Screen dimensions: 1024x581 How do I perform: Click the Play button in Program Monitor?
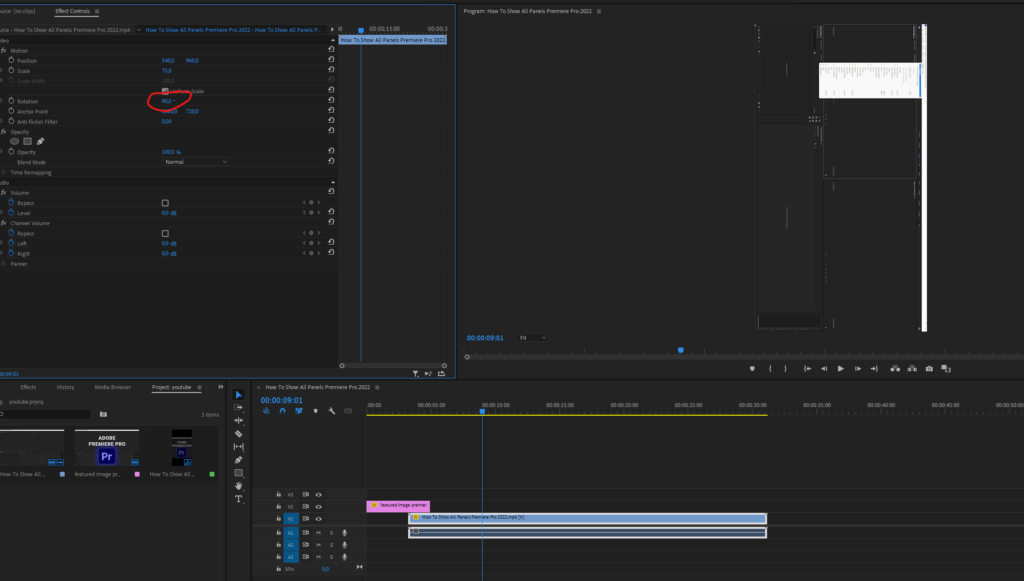pyautogui.click(x=840, y=368)
